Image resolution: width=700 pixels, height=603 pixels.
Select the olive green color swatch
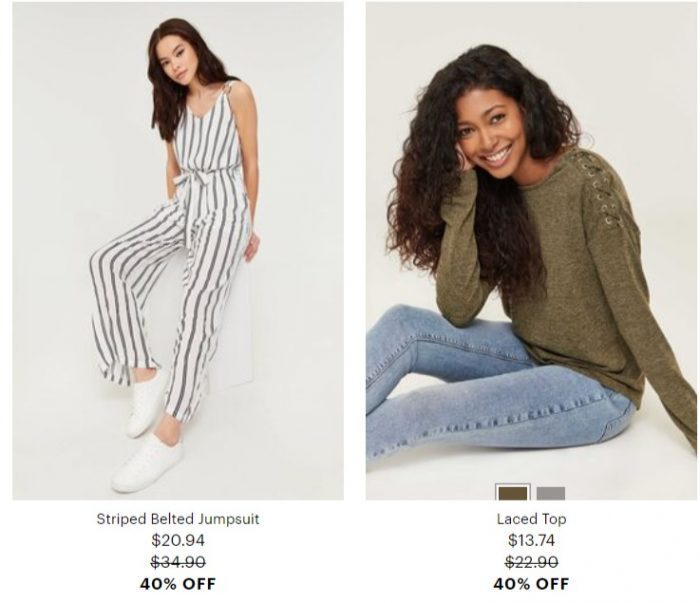tap(512, 493)
